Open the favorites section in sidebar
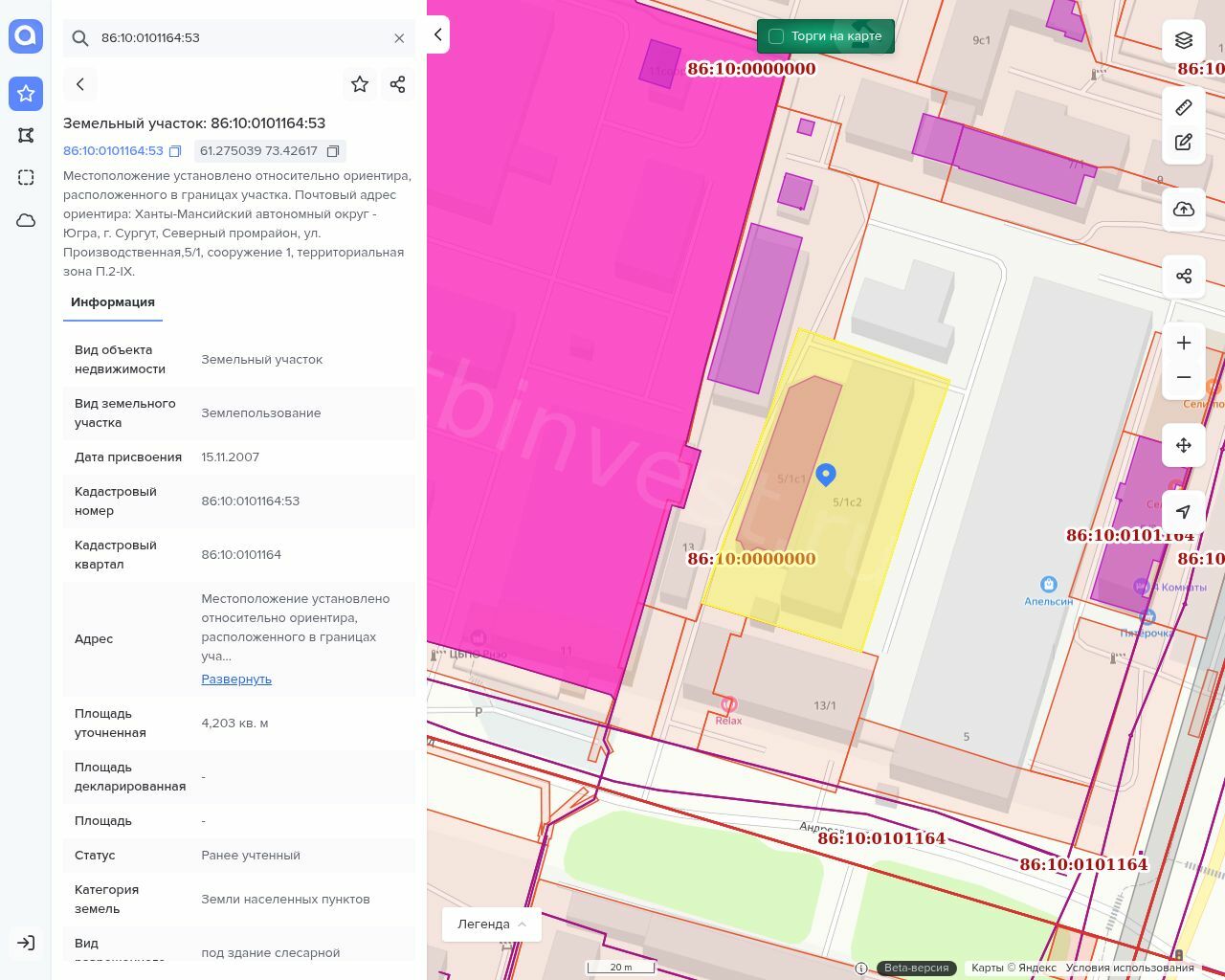Screen dimensions: 1225x980 point(26,93)
